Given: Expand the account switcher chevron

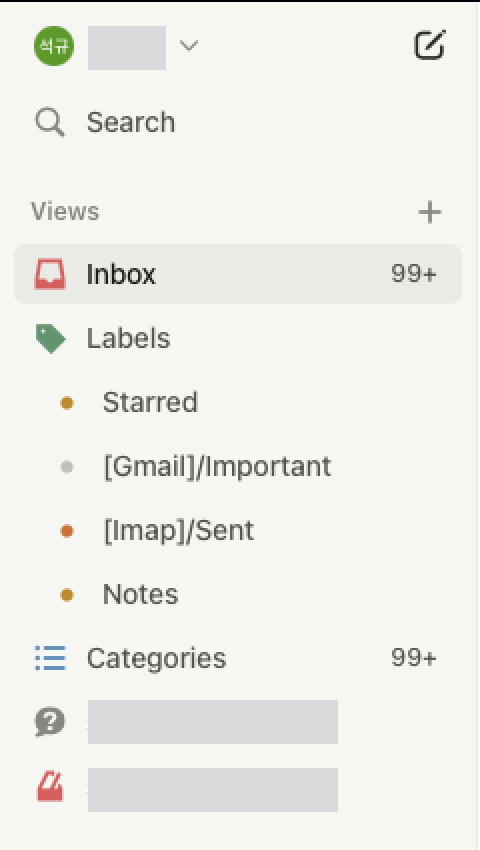Looking at the screenshot, I should point(188,47).
